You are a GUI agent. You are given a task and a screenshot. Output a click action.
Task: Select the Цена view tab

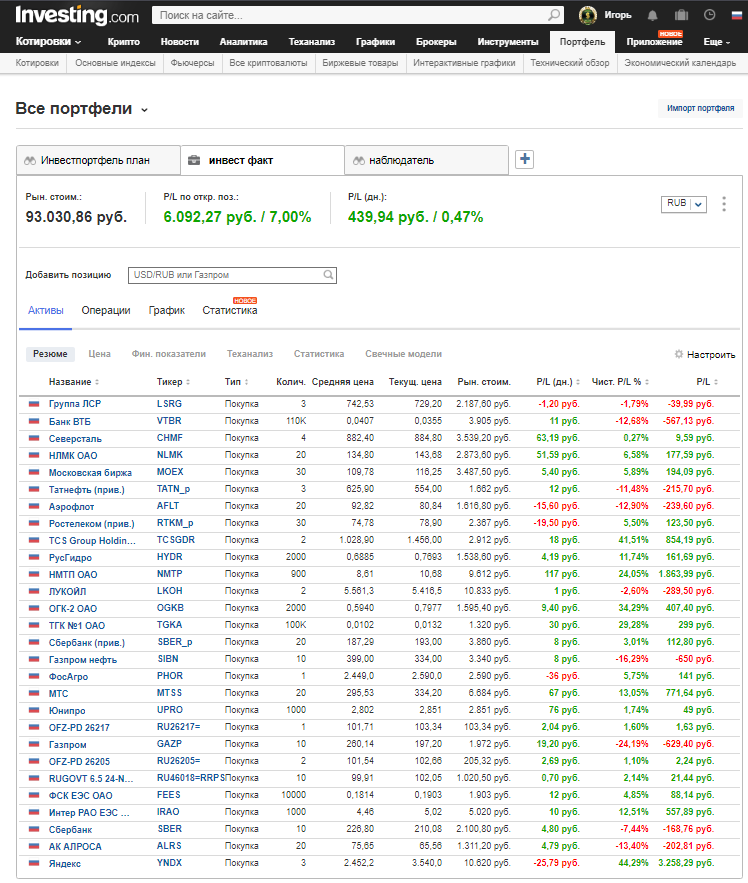pos(99,354)
